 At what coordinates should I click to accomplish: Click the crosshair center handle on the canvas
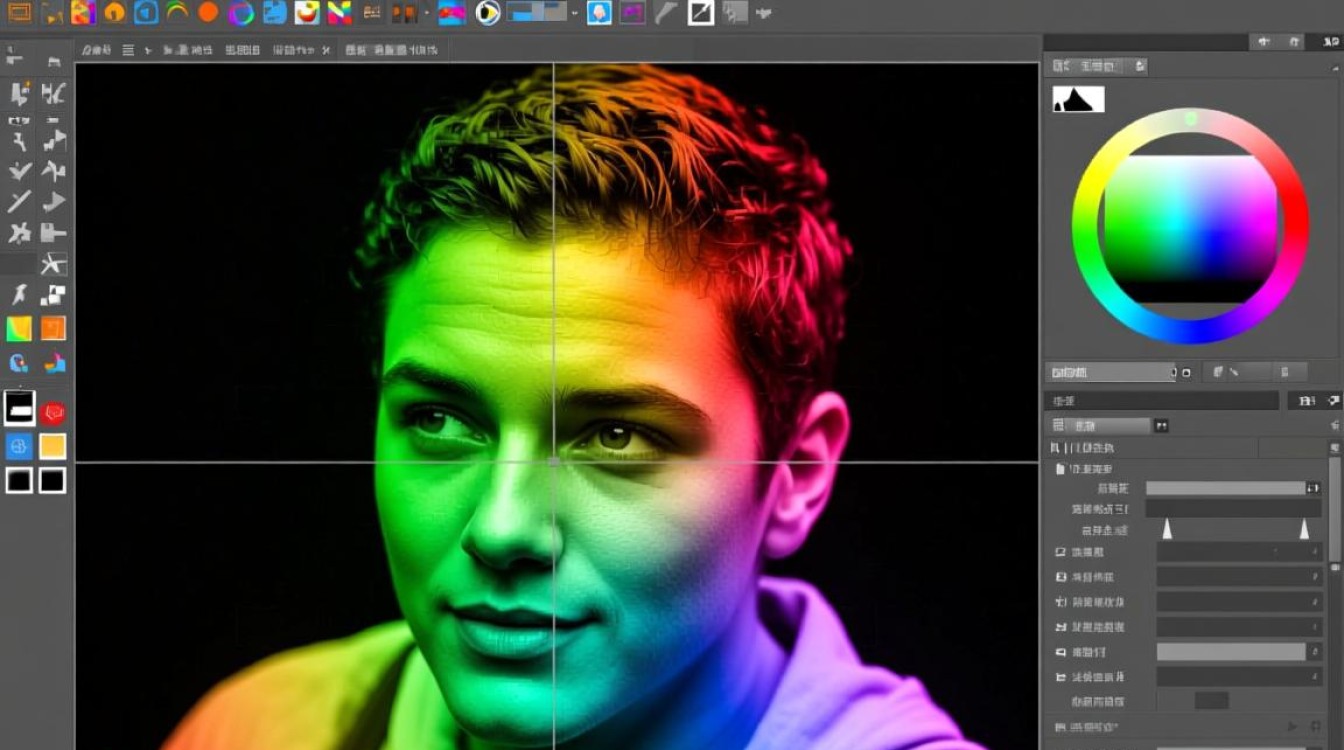click(x=554, y=462)
